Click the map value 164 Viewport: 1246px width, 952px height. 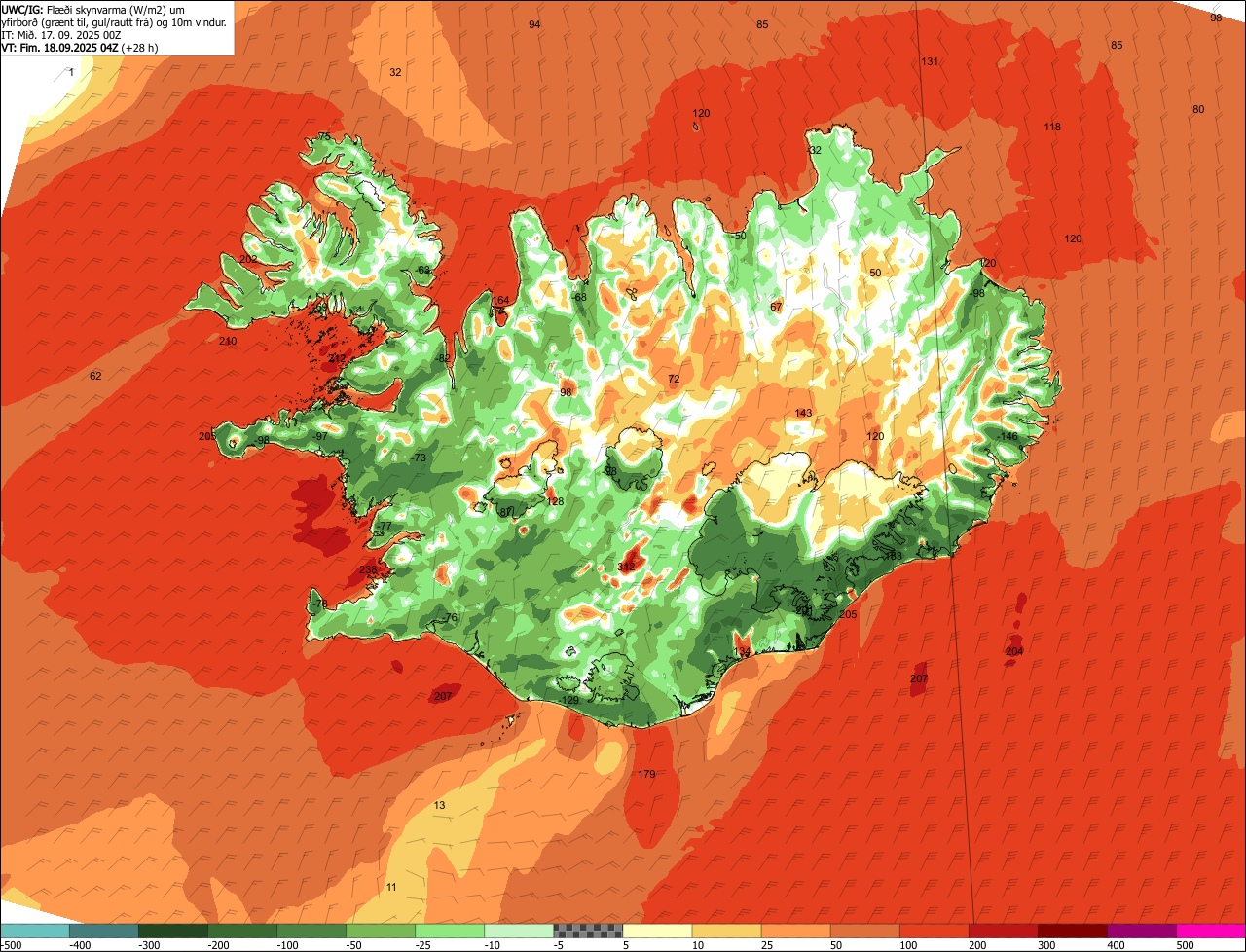[500, 300]
